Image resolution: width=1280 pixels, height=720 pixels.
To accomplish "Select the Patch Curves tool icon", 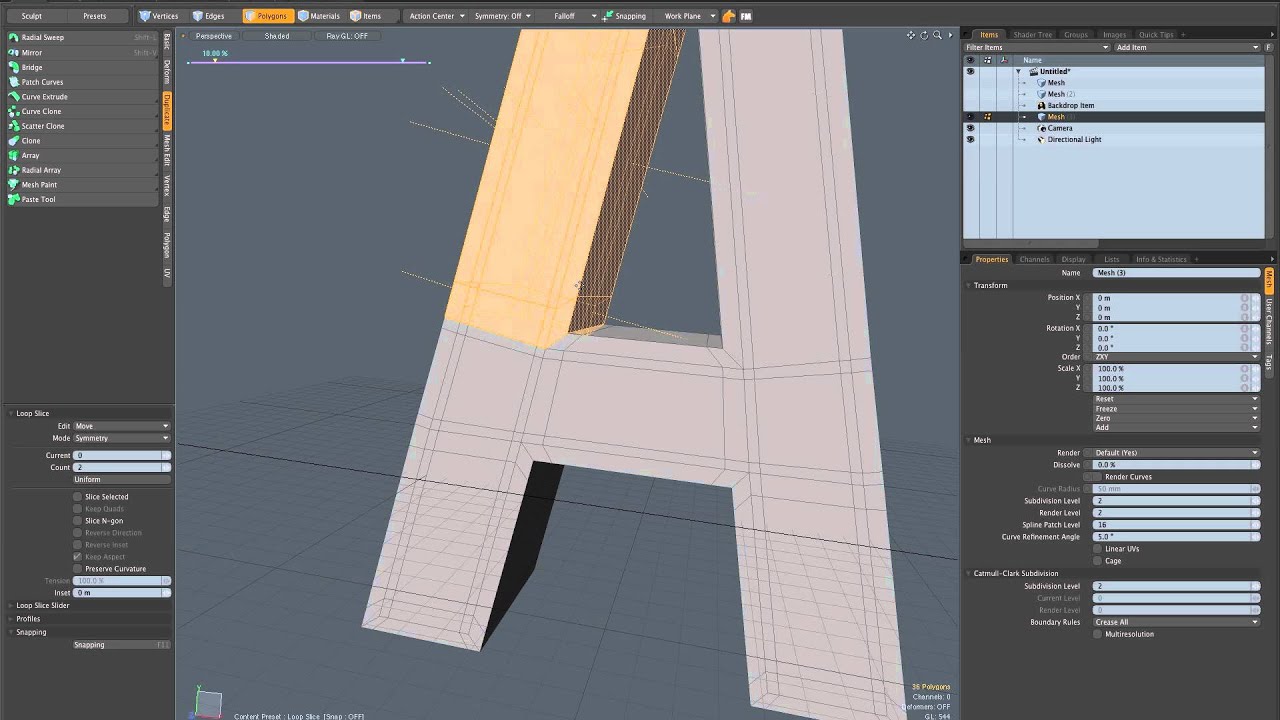I will pyautogui.click(x=14, y=82).
